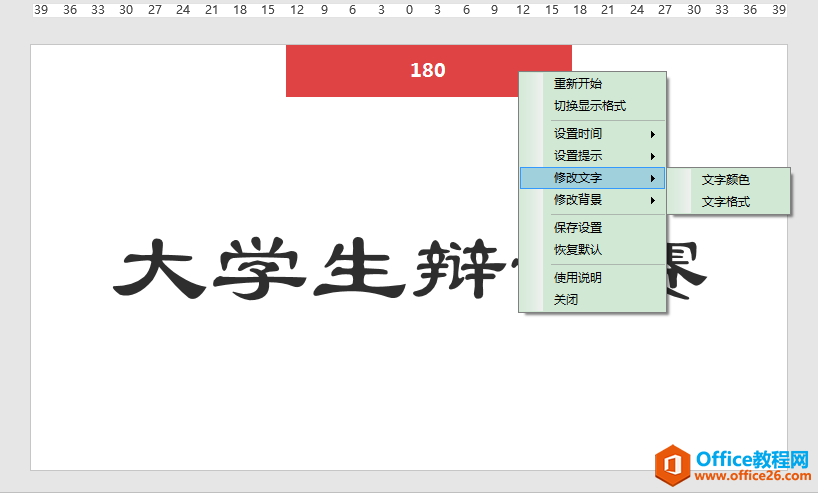818x493 pixels.
Task: Select 文字格式 in the submenu
Action: 726,203
